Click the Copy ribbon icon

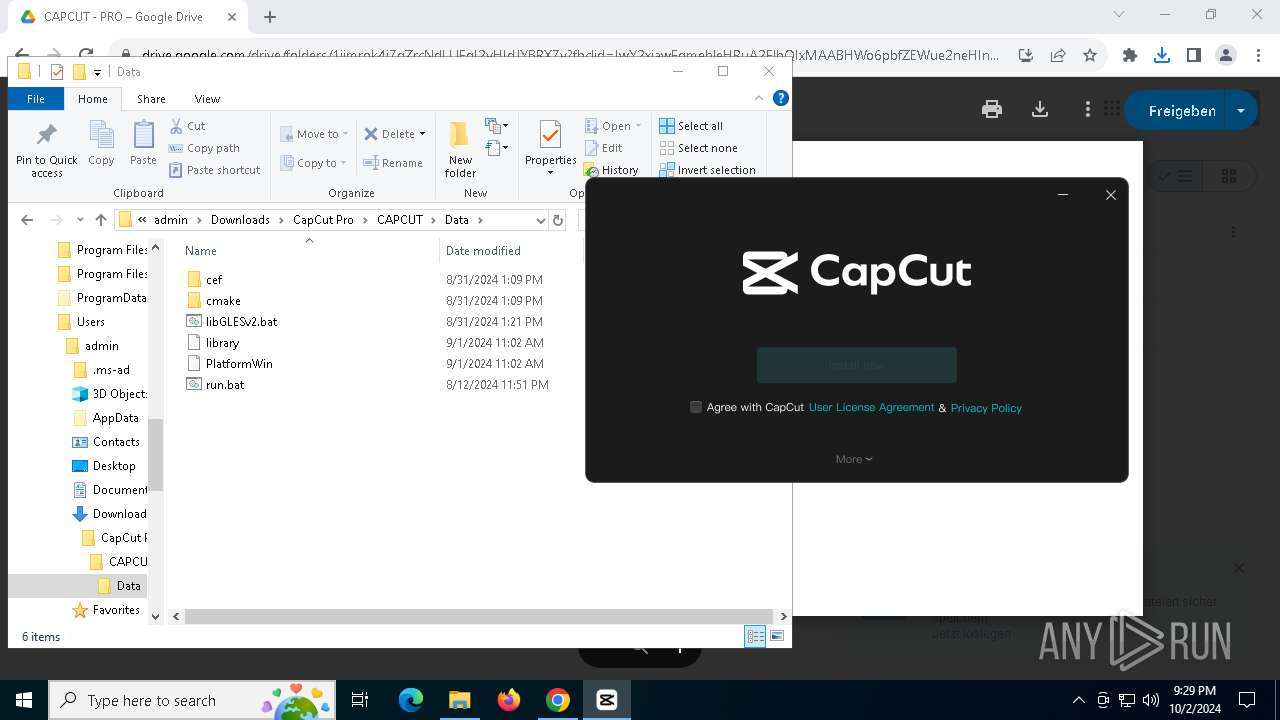coord(101,136)
